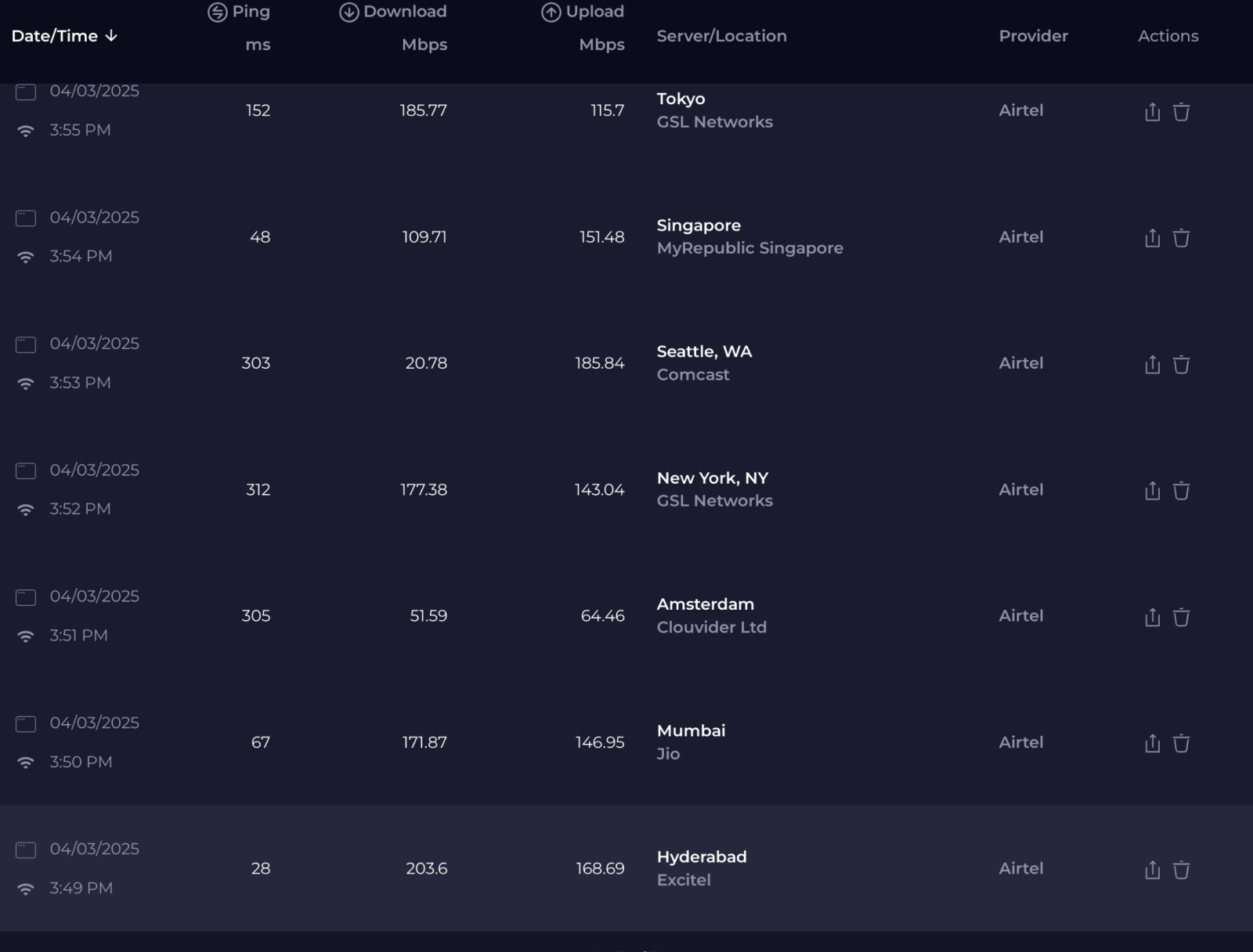Delete the Tokyo test result
Screen dimensions: 1253x952
click(1181, 112)
